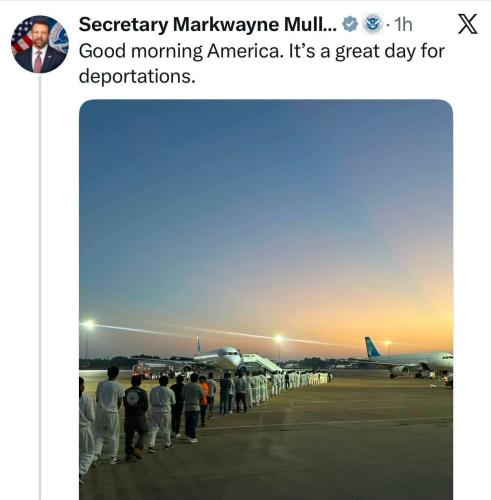Click the person wearing the orange shirt
The height and width of the screenshot is (500, 491).
point(204,401)
